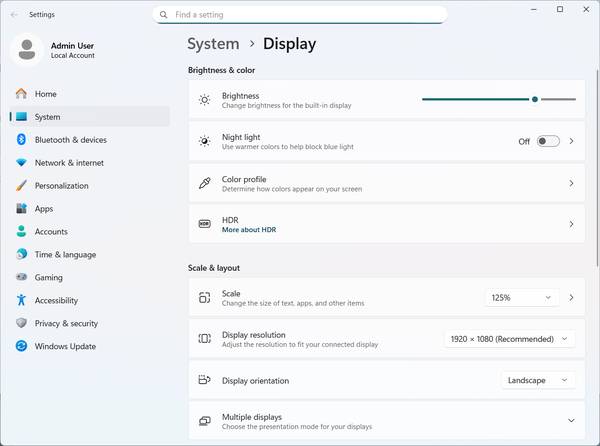Open the Display resolution dropdown
This screenshot has height=446, width=600.
pos(509,339)
